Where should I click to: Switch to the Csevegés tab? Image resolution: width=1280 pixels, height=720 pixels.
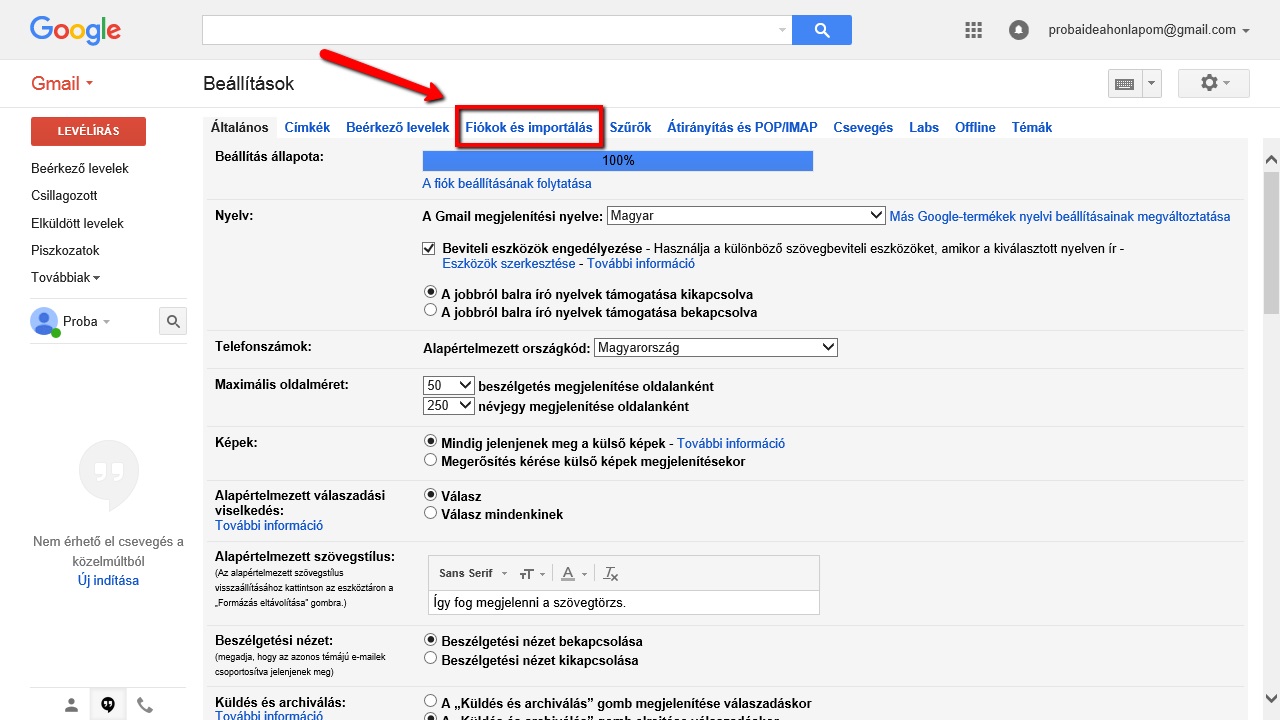point(863,127)
